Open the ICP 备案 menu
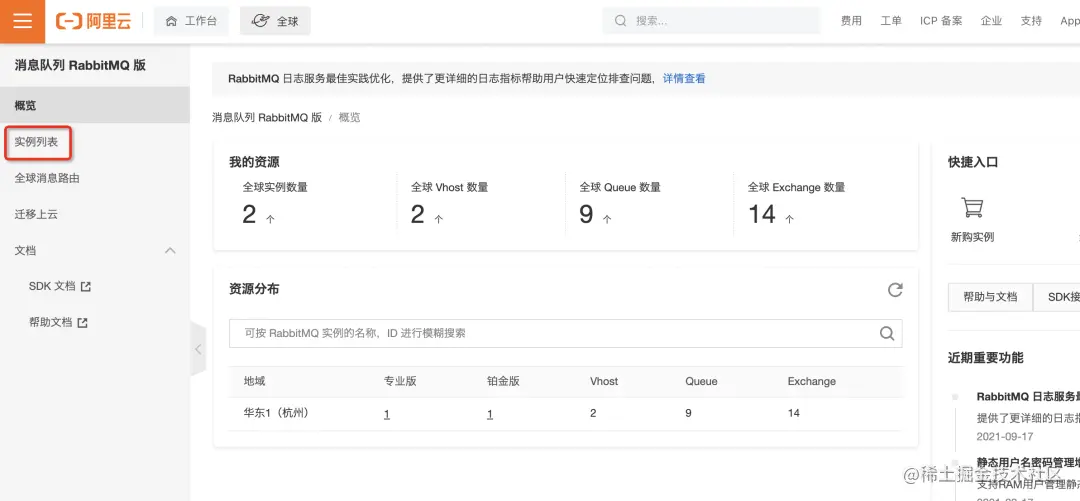 941,21
